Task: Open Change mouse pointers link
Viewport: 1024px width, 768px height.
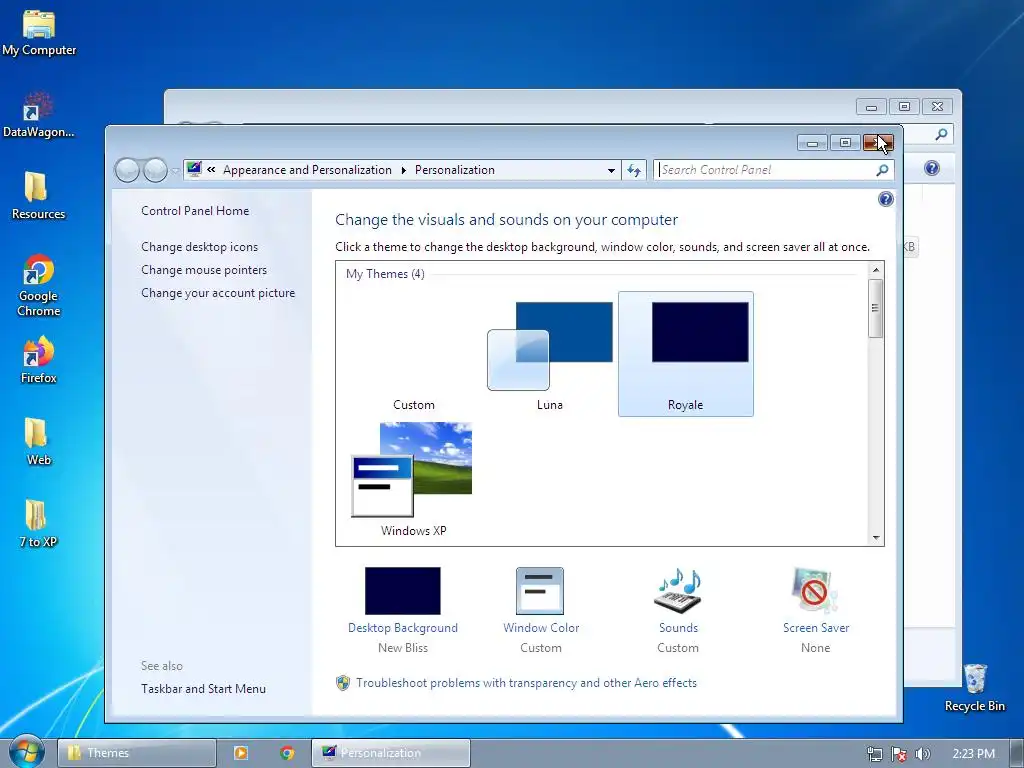Action: pos(204,270)
